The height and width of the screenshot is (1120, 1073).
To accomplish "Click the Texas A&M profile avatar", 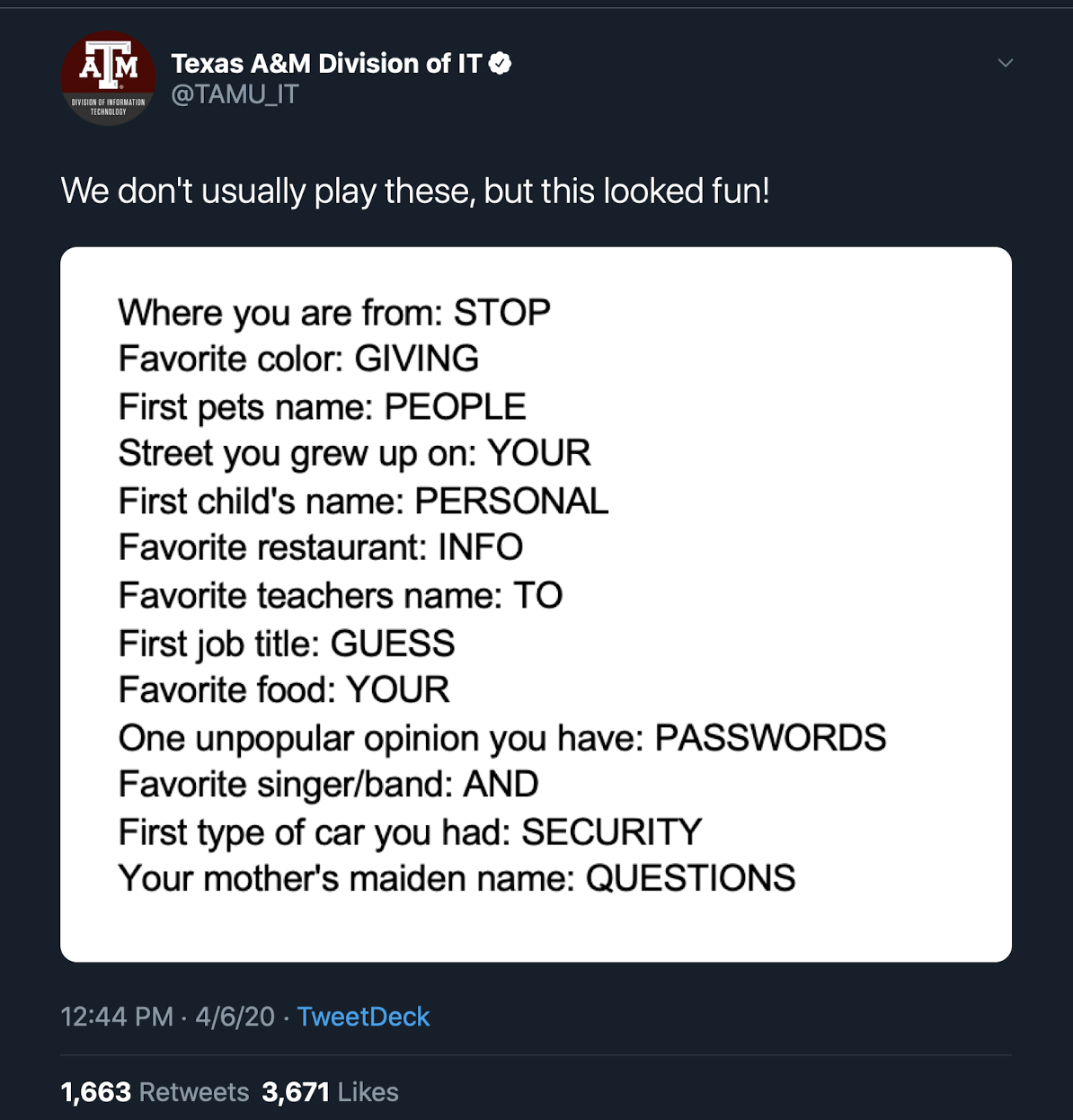I will tap(108, 78).
